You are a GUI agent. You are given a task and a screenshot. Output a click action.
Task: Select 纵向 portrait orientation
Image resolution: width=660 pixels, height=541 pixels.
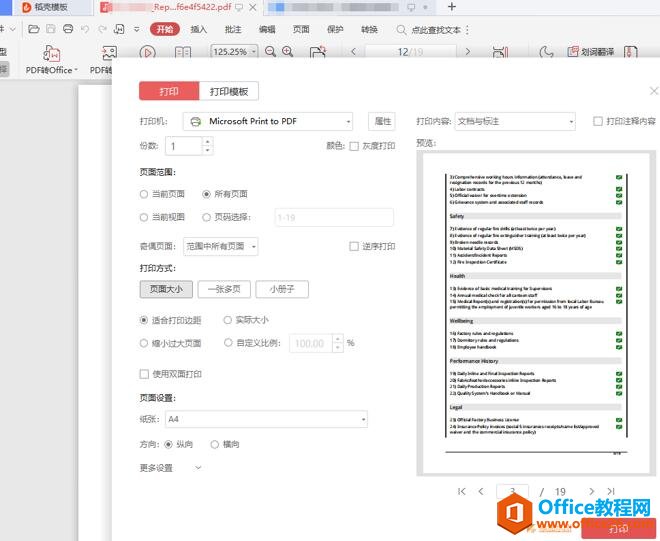(168, 444)
